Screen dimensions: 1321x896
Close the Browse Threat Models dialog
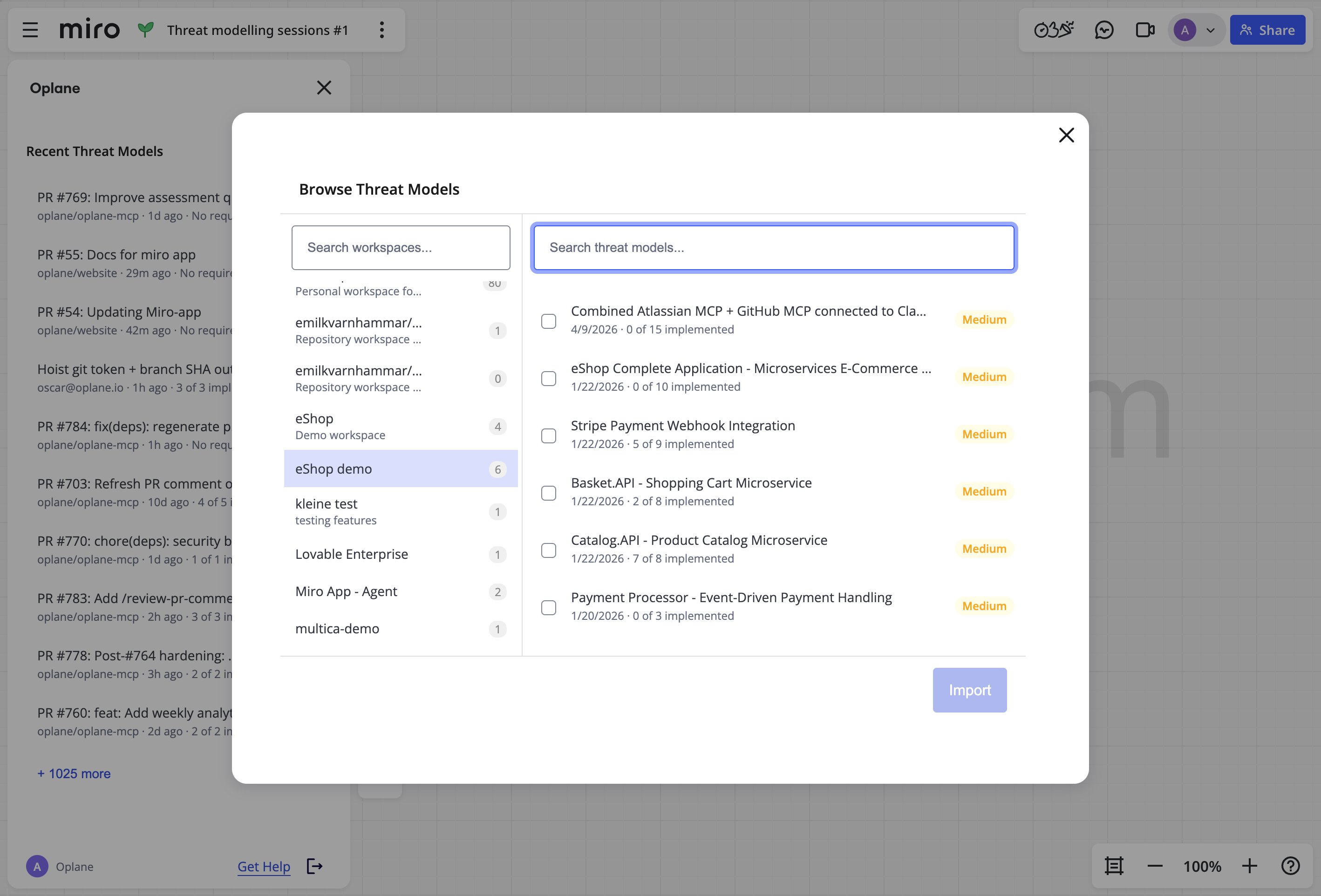point(1066,135)
